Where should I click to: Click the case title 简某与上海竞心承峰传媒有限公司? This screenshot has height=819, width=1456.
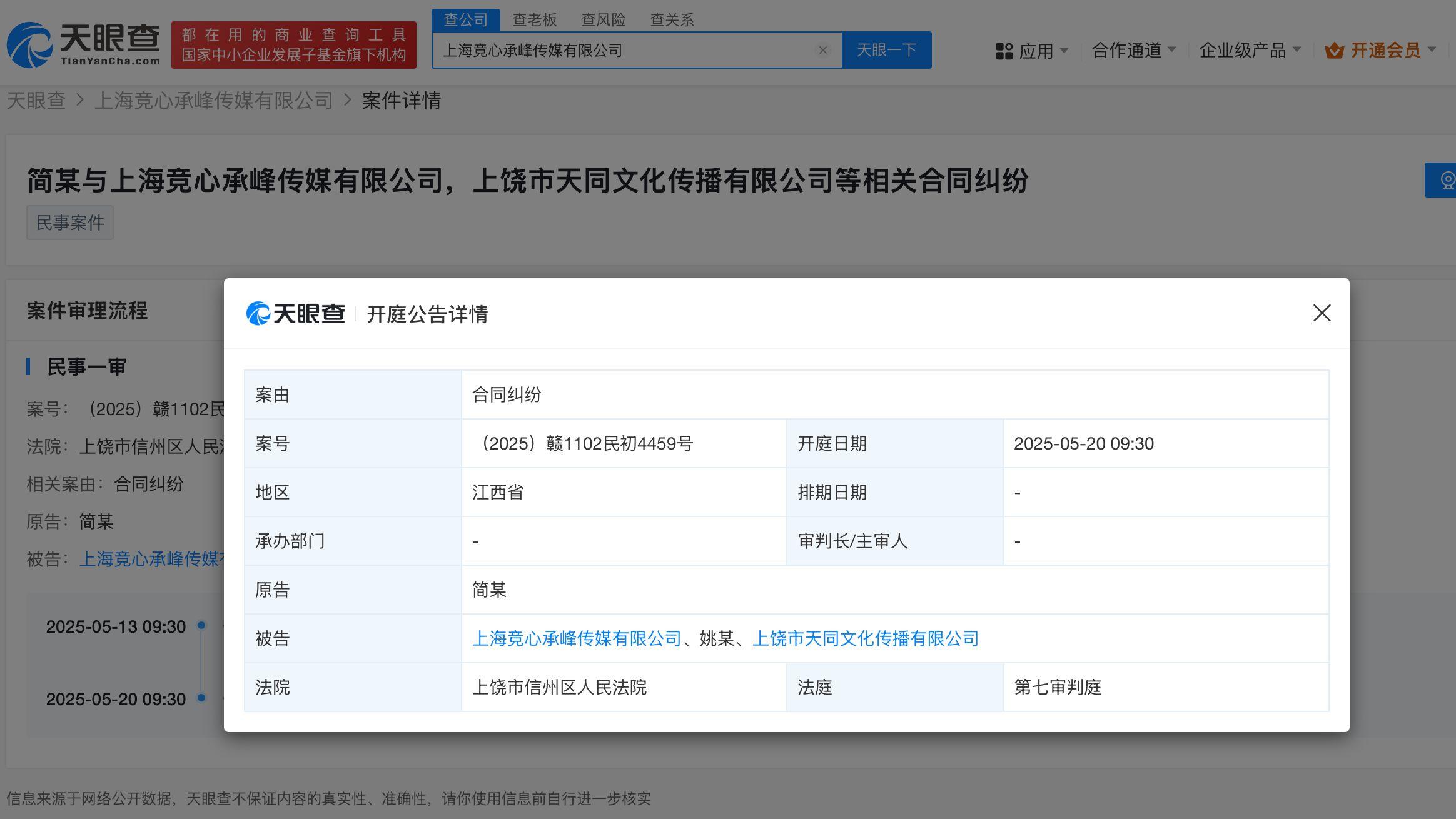point(527,181)
